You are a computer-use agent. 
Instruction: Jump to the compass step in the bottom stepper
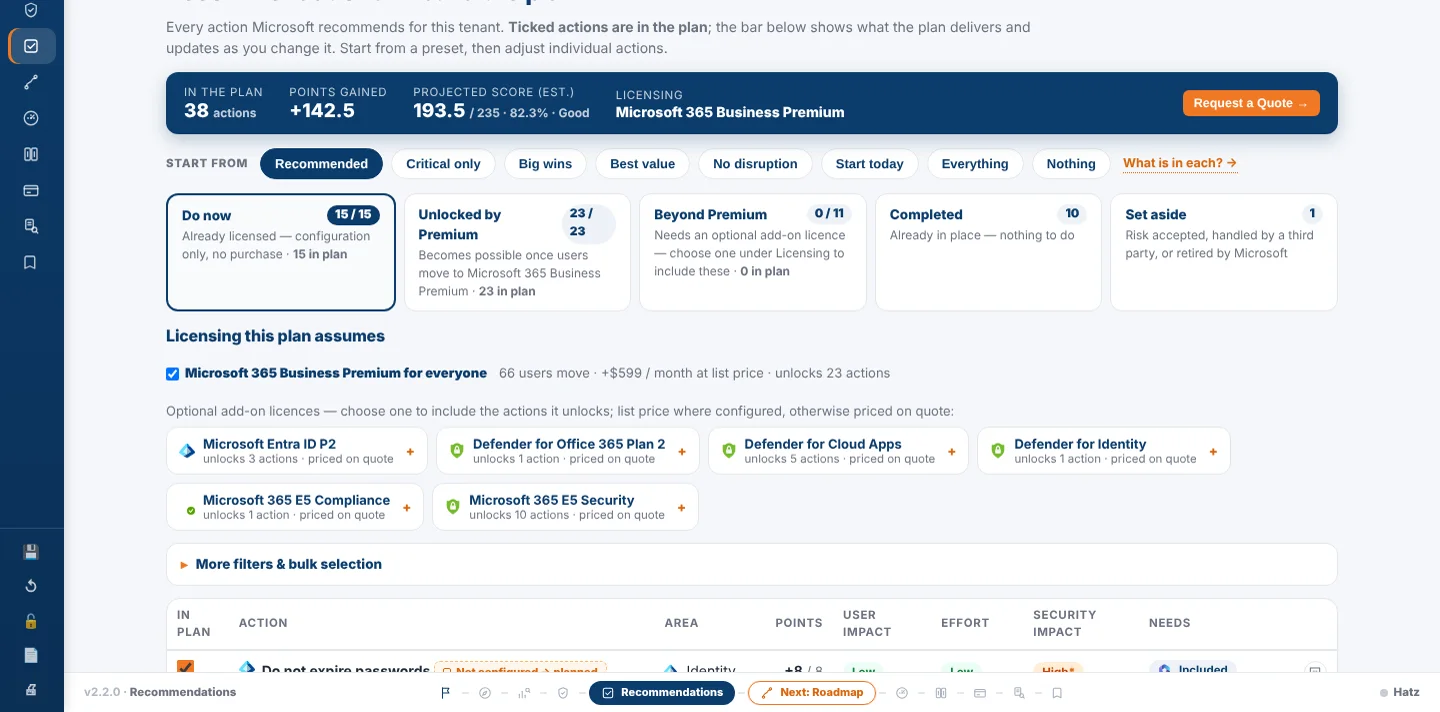click(x=485, y=693)
